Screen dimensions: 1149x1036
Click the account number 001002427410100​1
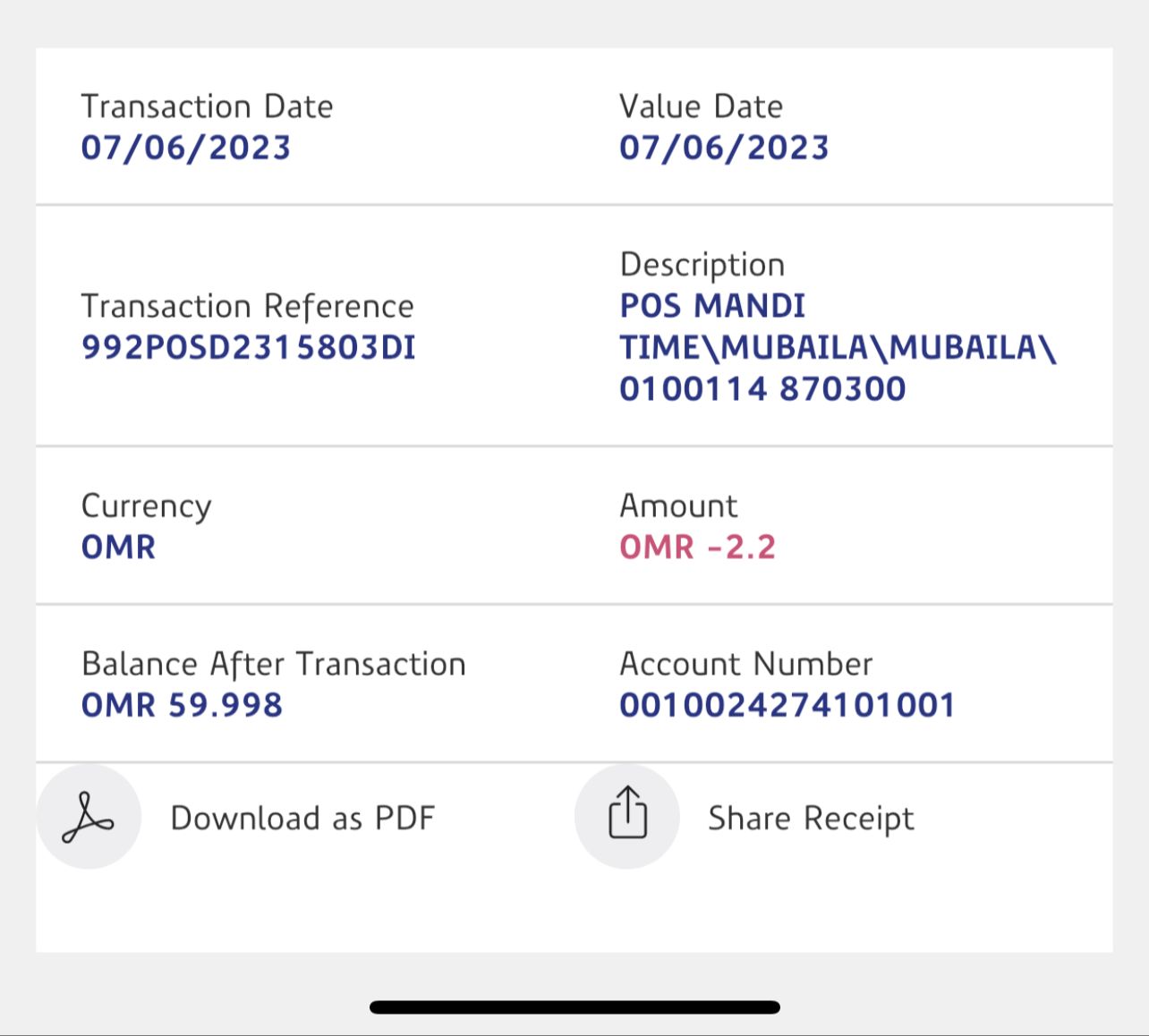tap(787, 706)
